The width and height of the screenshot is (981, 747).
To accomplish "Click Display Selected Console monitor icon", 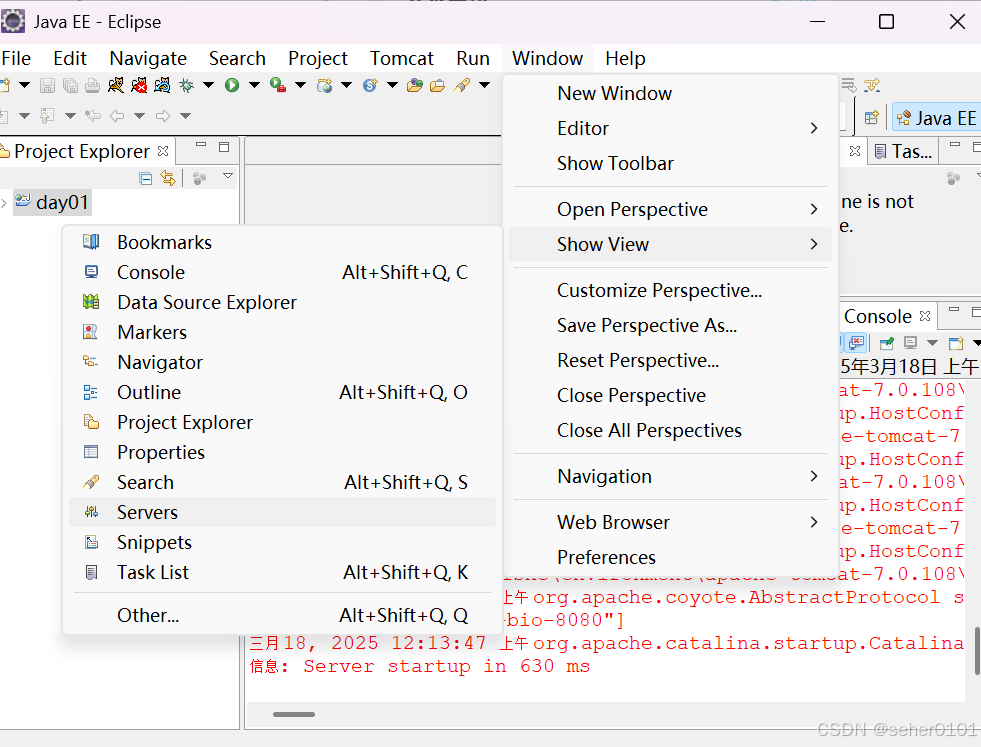I will click(910, 343).
